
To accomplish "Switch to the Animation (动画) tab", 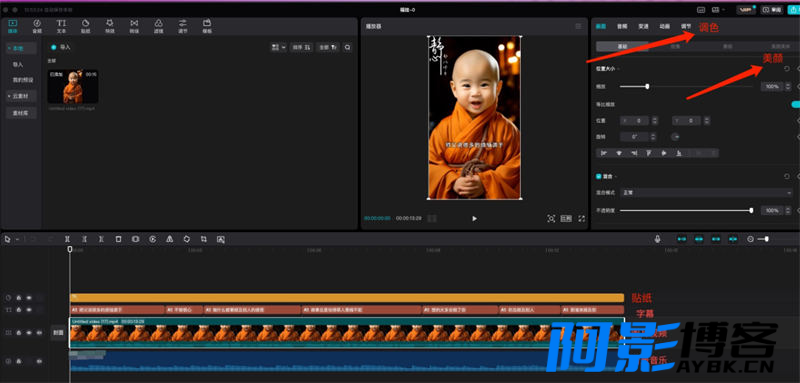I will (x=664, y=26).
